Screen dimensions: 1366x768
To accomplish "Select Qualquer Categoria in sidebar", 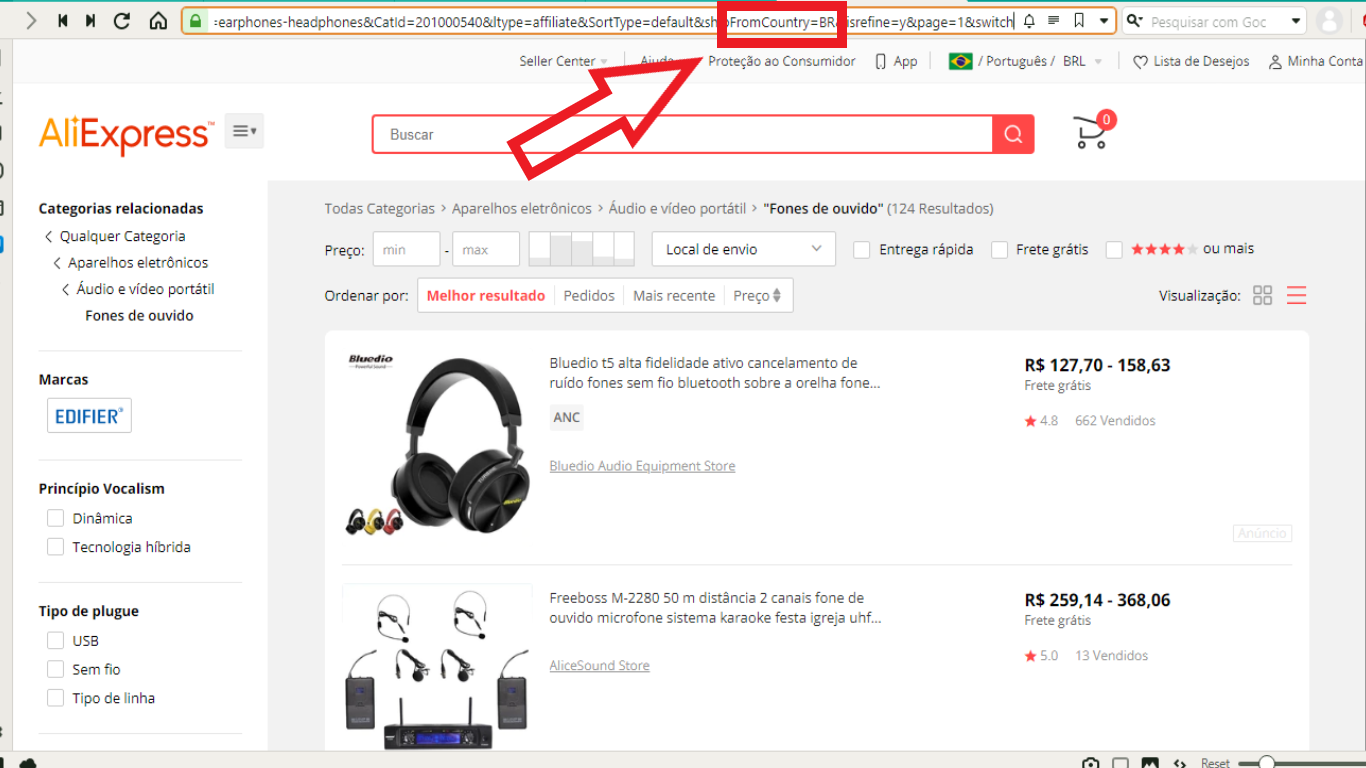I will point(122,236).
